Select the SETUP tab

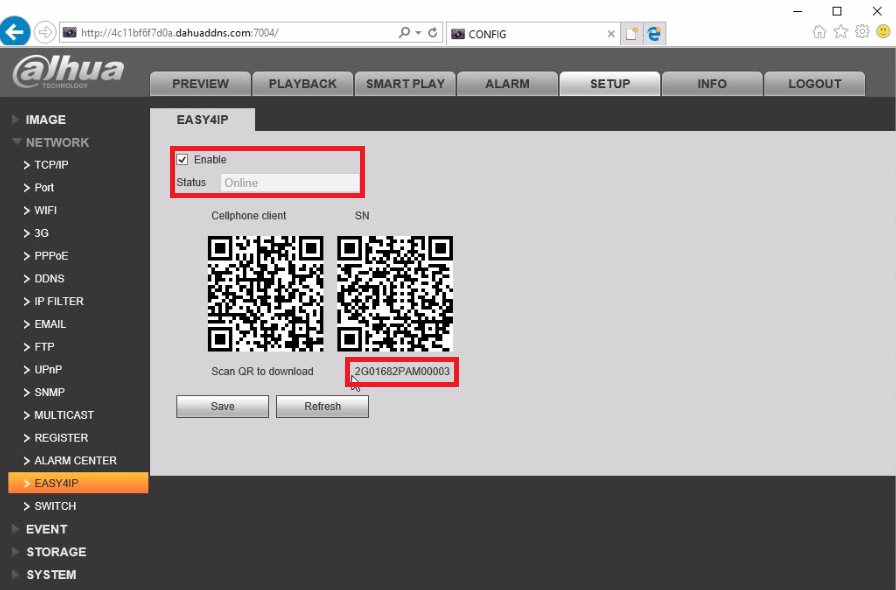[x=610, y=83]
